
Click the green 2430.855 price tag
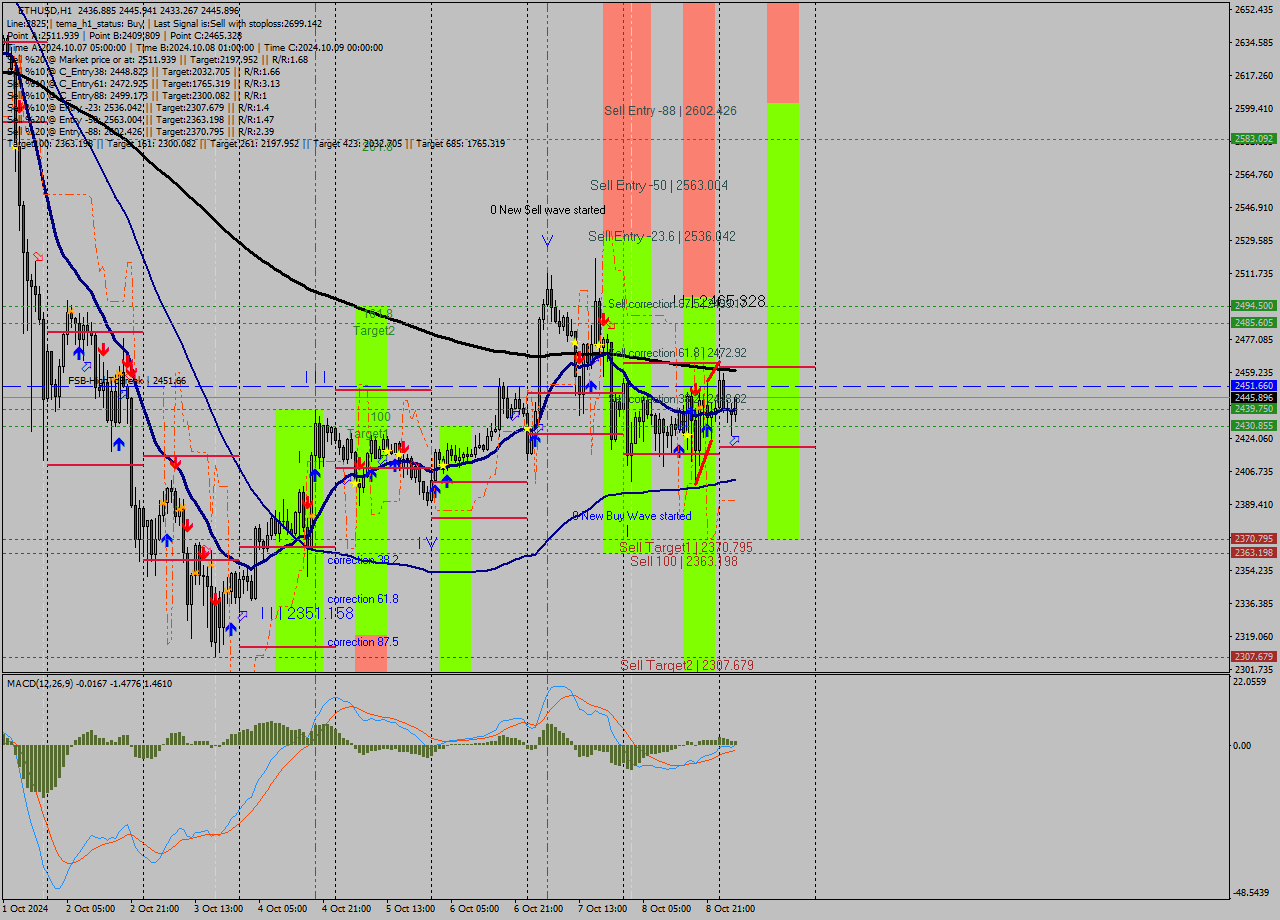pos(1253,425)
